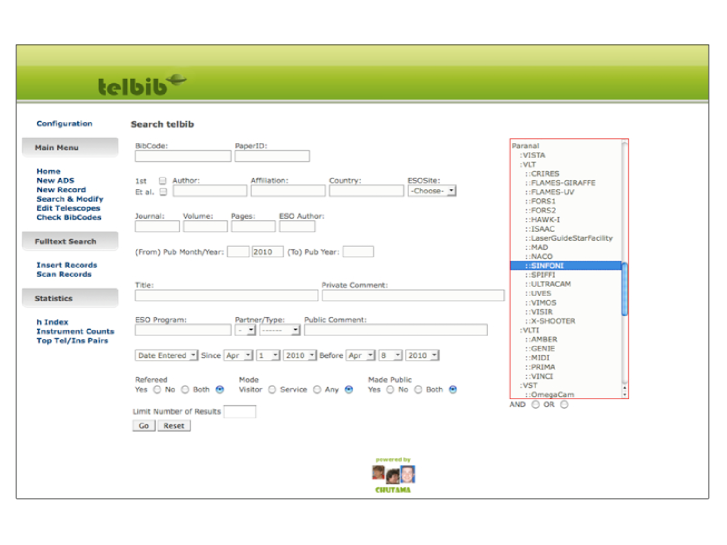Open the Since month dropdown
727x545 pixels.
[238, 355]
